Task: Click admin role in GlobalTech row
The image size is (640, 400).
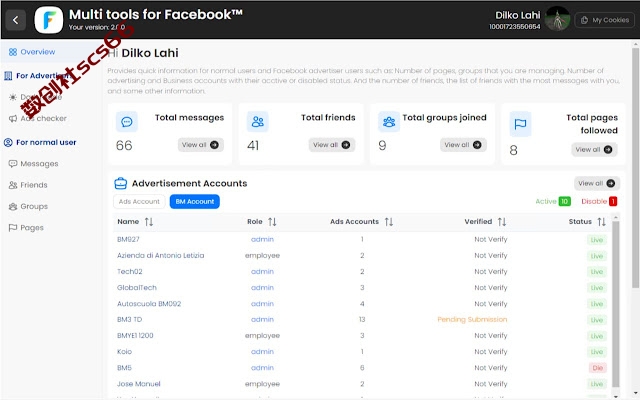Action: 262,288
